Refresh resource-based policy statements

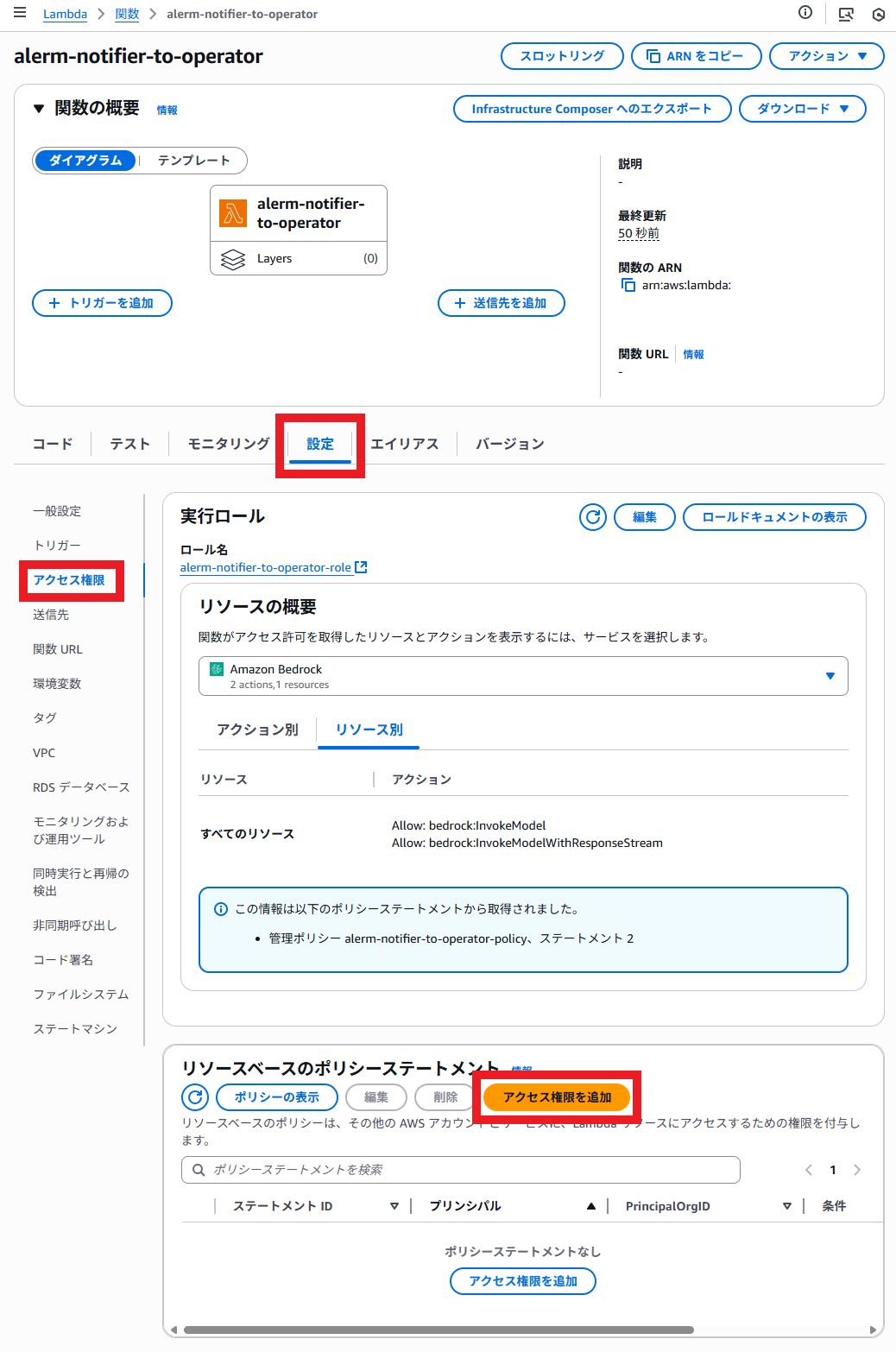(x=196, y=1097)
